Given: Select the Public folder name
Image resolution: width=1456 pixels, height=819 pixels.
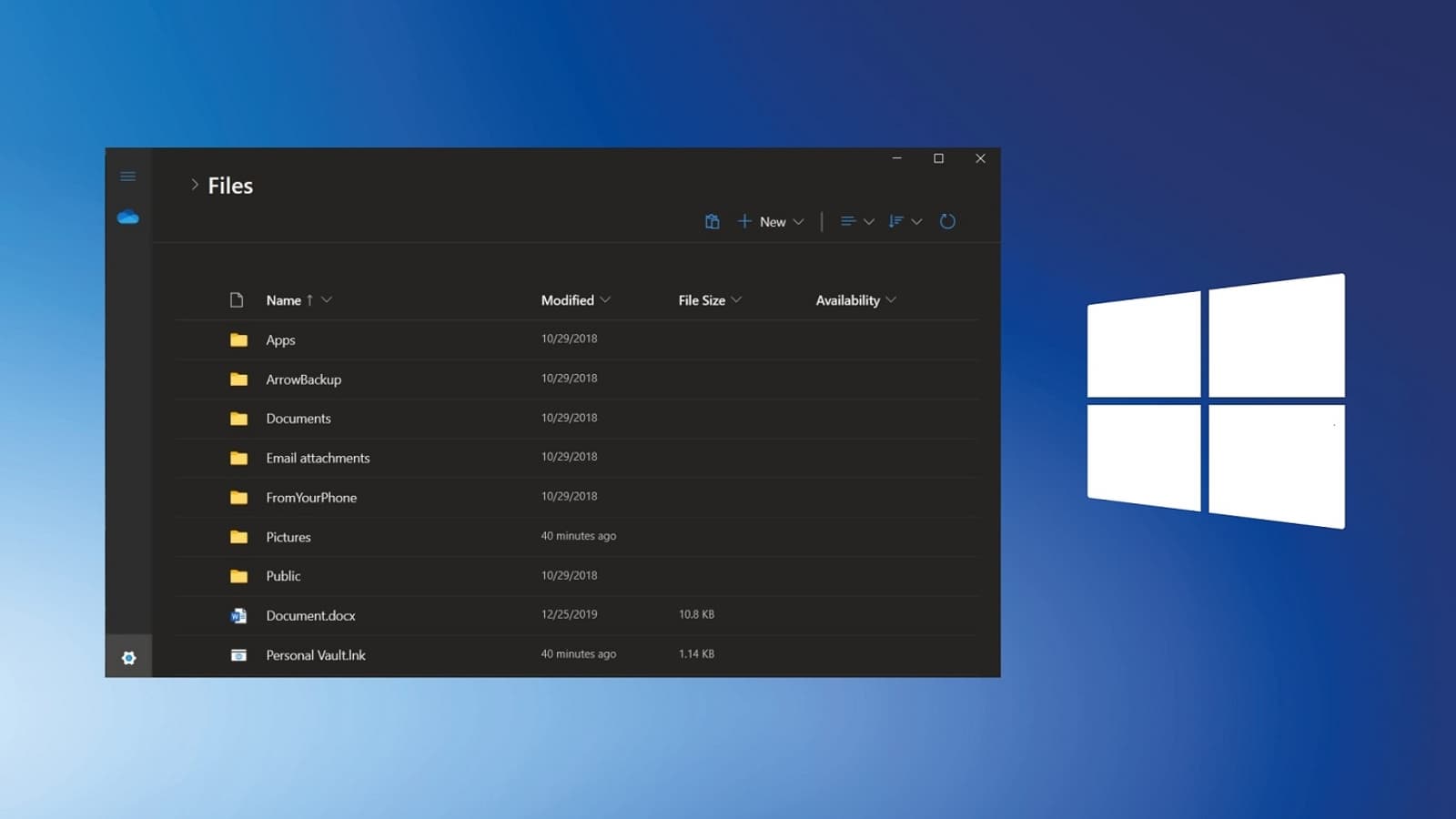Looking at the screenshot, I should coord(283,576).
